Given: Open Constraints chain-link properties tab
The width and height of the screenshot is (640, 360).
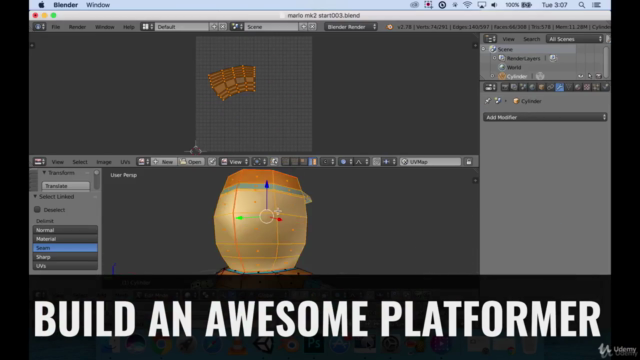Looking at the screenshot, I should point(550,87).
